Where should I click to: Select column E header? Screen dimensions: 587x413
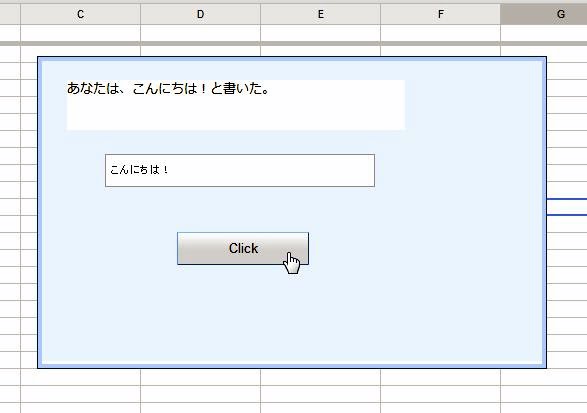click(x=320, y=14)
